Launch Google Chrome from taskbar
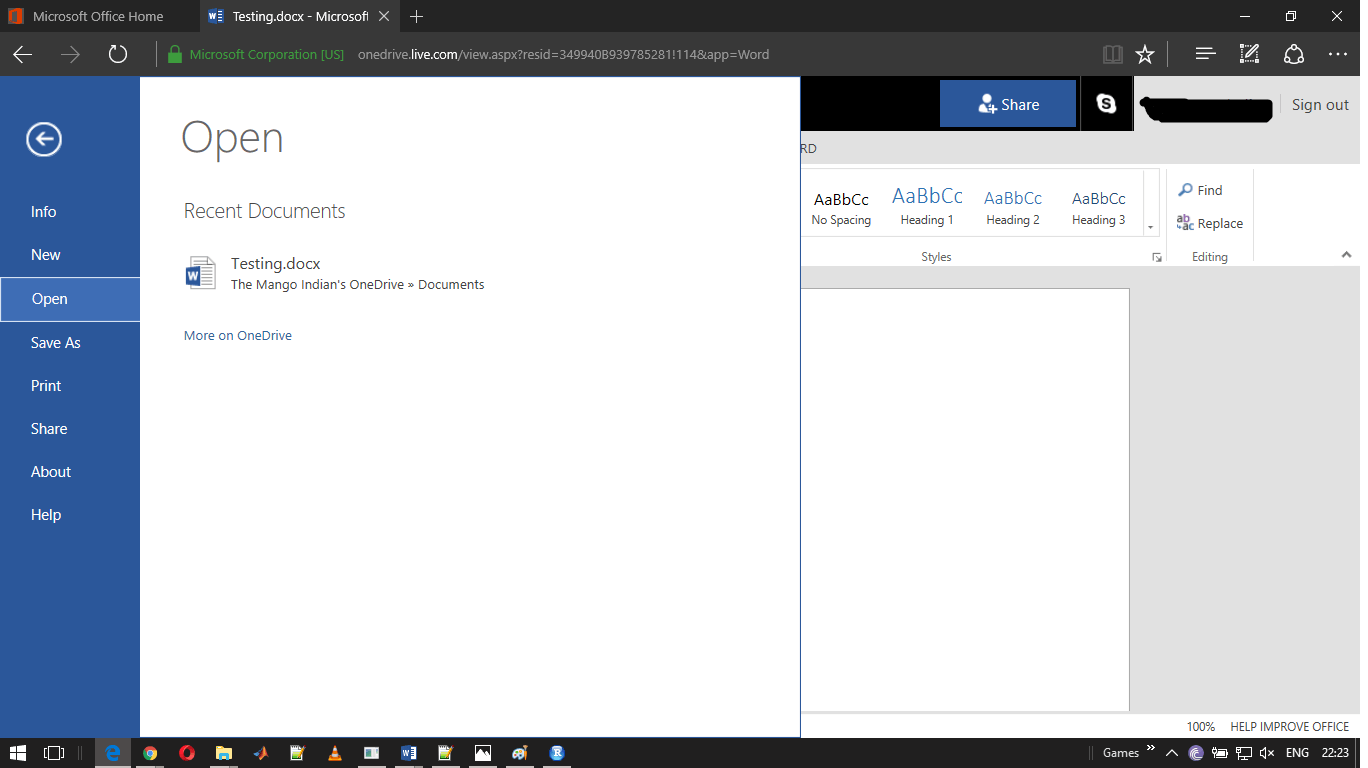Screen dimensions: 1368x768 point(150,753)
